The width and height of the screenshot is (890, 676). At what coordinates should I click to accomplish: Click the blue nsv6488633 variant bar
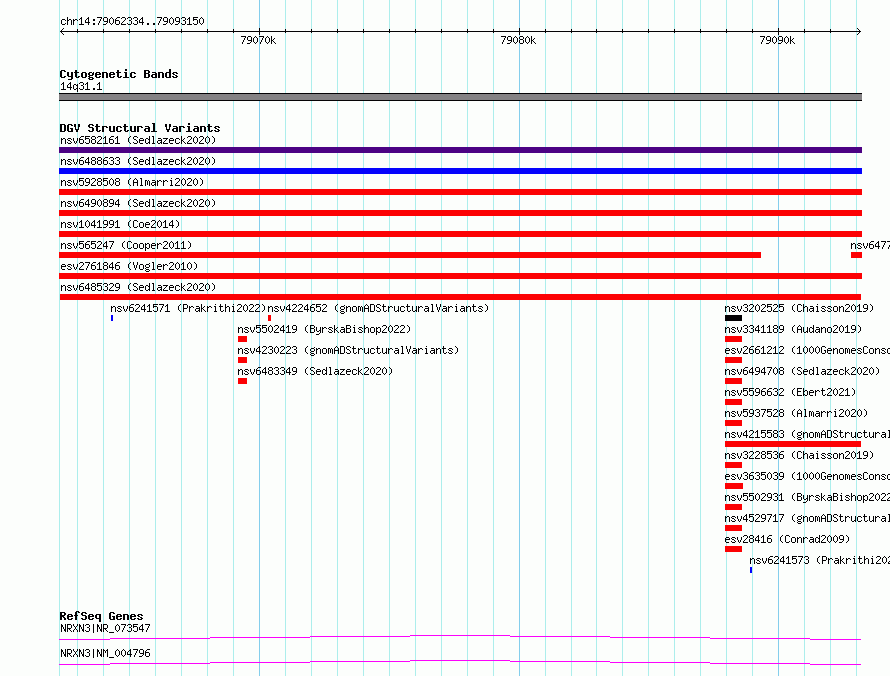tap(460, 171)
